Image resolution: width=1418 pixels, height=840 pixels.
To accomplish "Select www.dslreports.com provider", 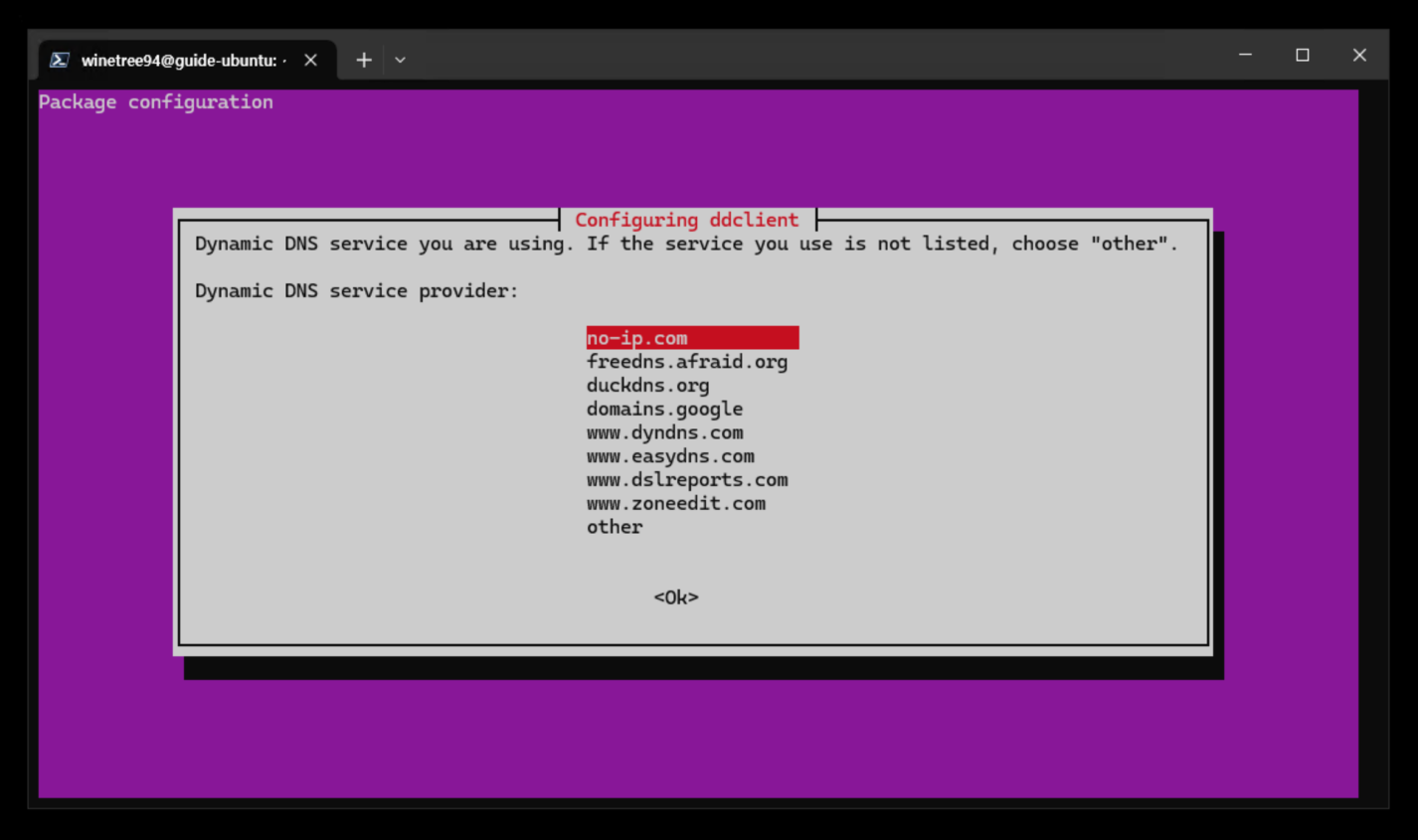I will (x=687, y=480).
